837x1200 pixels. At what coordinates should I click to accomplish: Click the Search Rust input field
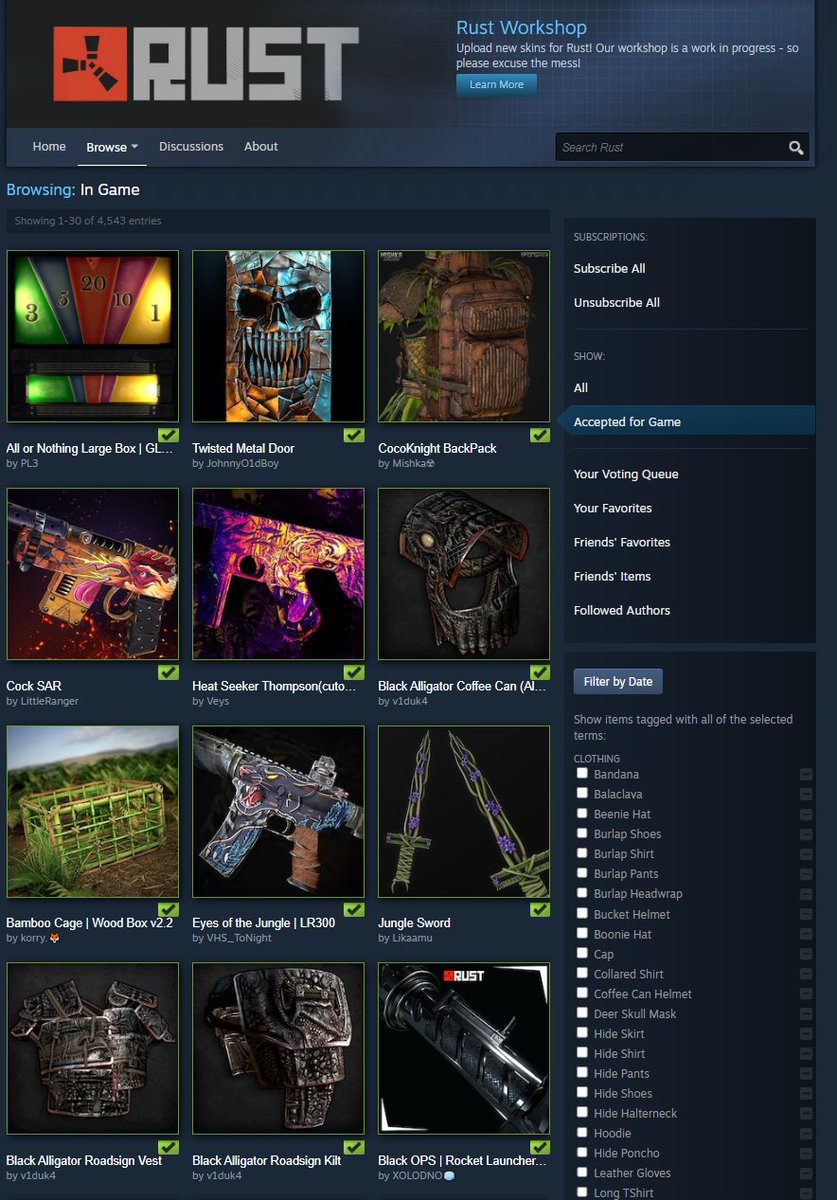(671, 147)
